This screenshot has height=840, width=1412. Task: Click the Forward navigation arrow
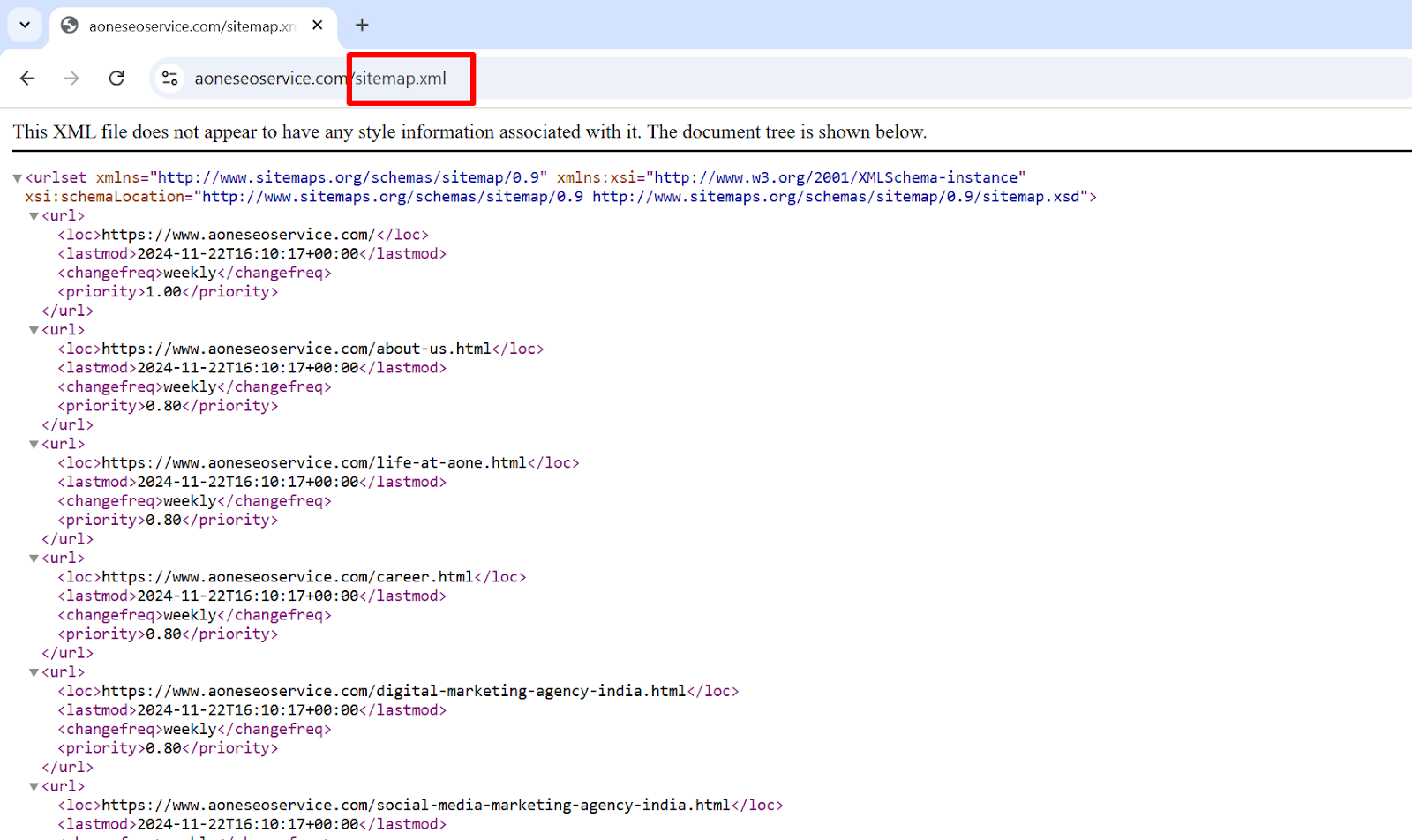tap(71, 79)
